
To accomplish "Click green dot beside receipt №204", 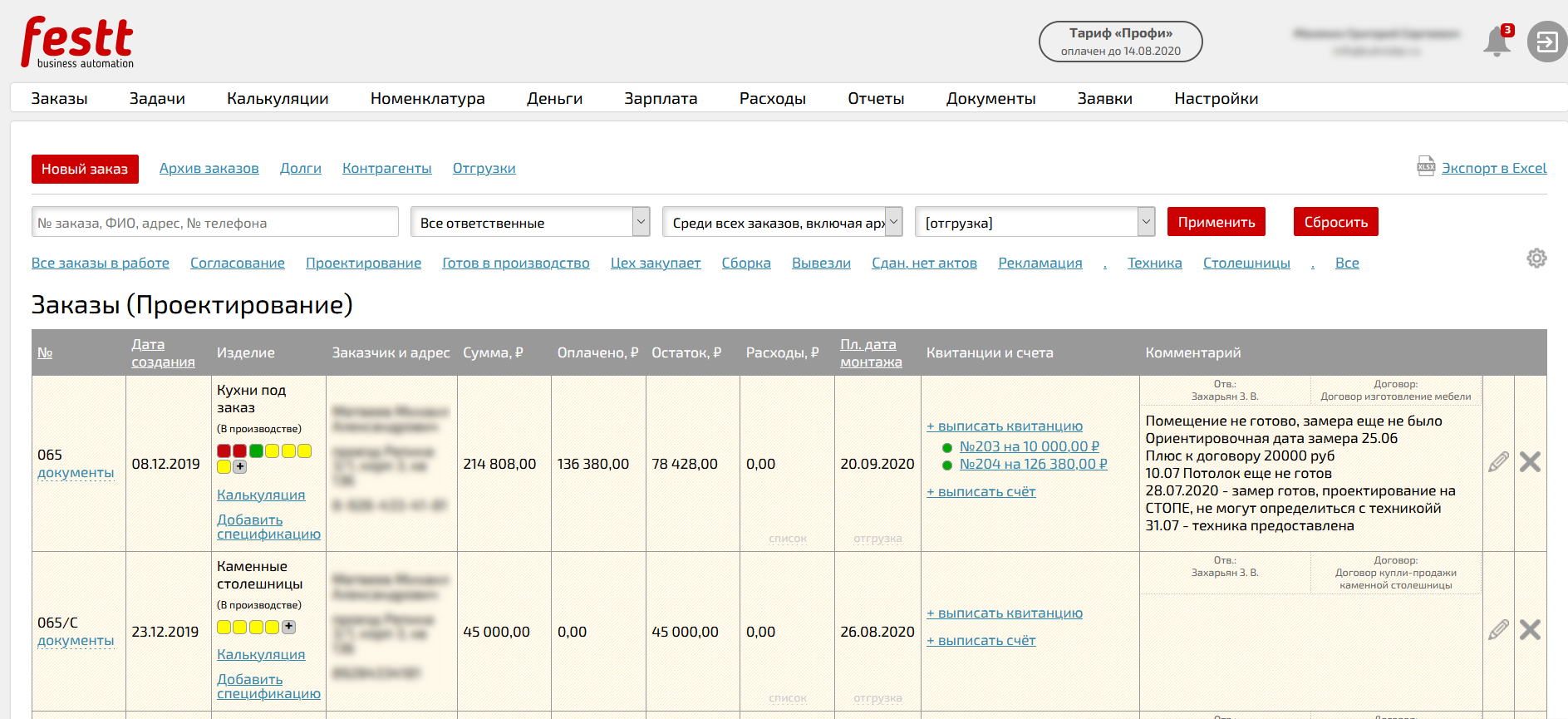I will [946, 465].
